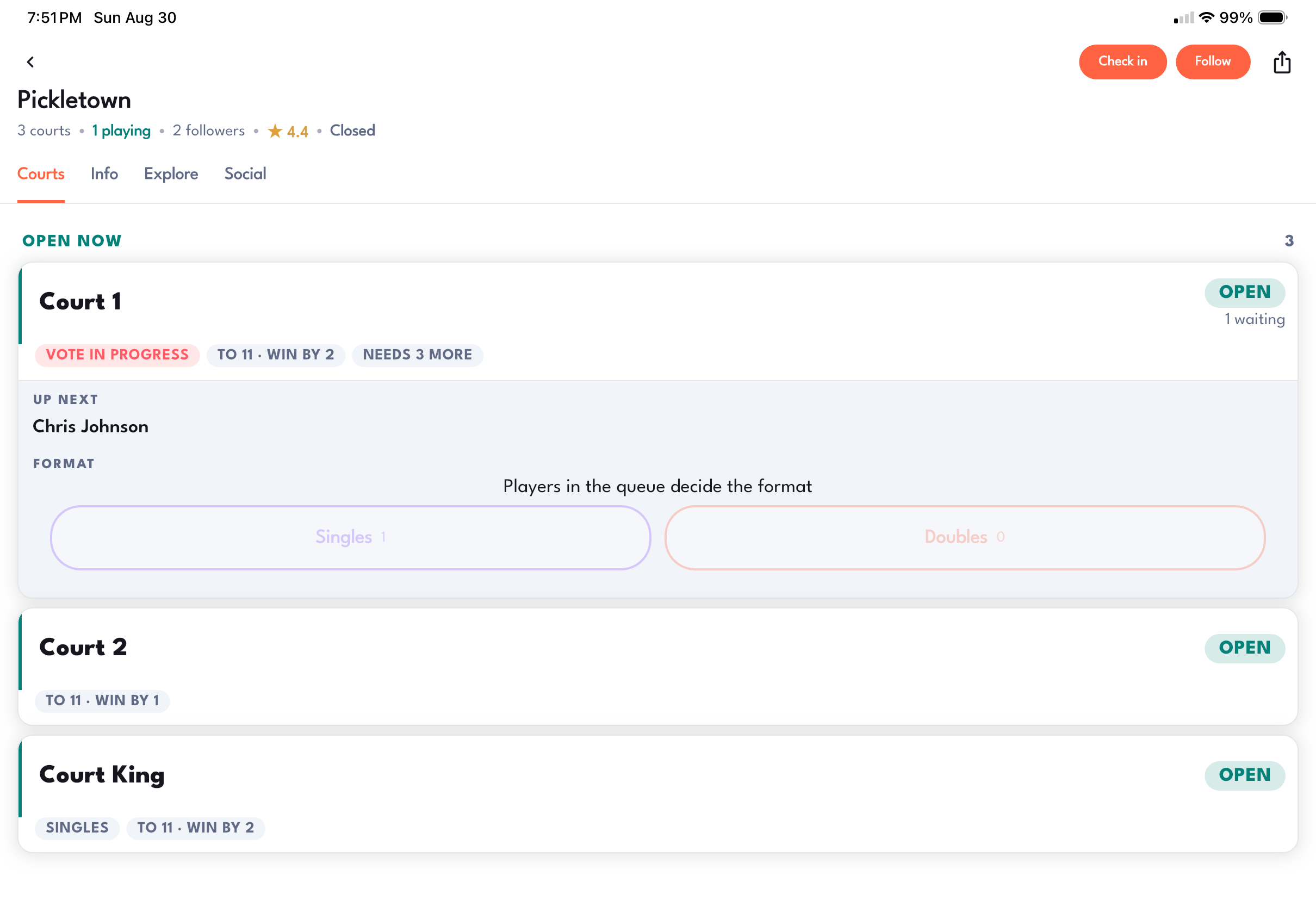Follow the Pickletown venue
The height and width of the screenshot is (907, 1316).
pos(1213,61)
